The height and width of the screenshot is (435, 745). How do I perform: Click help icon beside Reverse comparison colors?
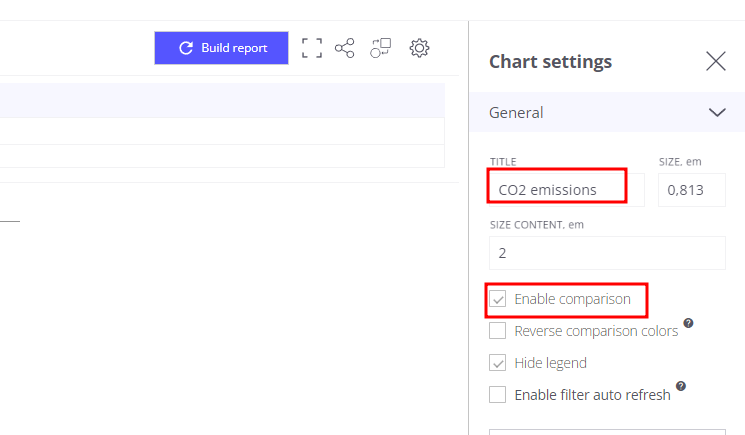pos(688,324)
